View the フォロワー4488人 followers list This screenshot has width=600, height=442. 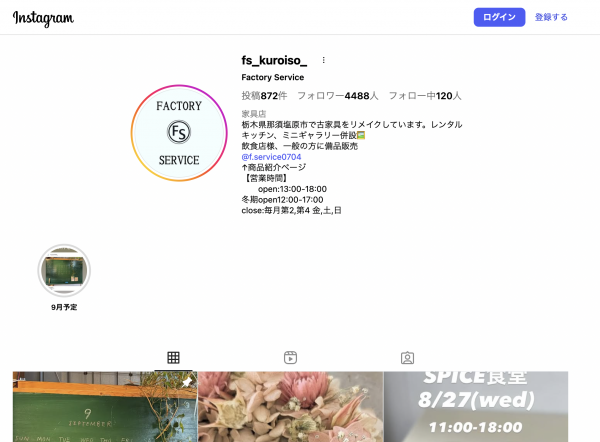tap(337, 96)
